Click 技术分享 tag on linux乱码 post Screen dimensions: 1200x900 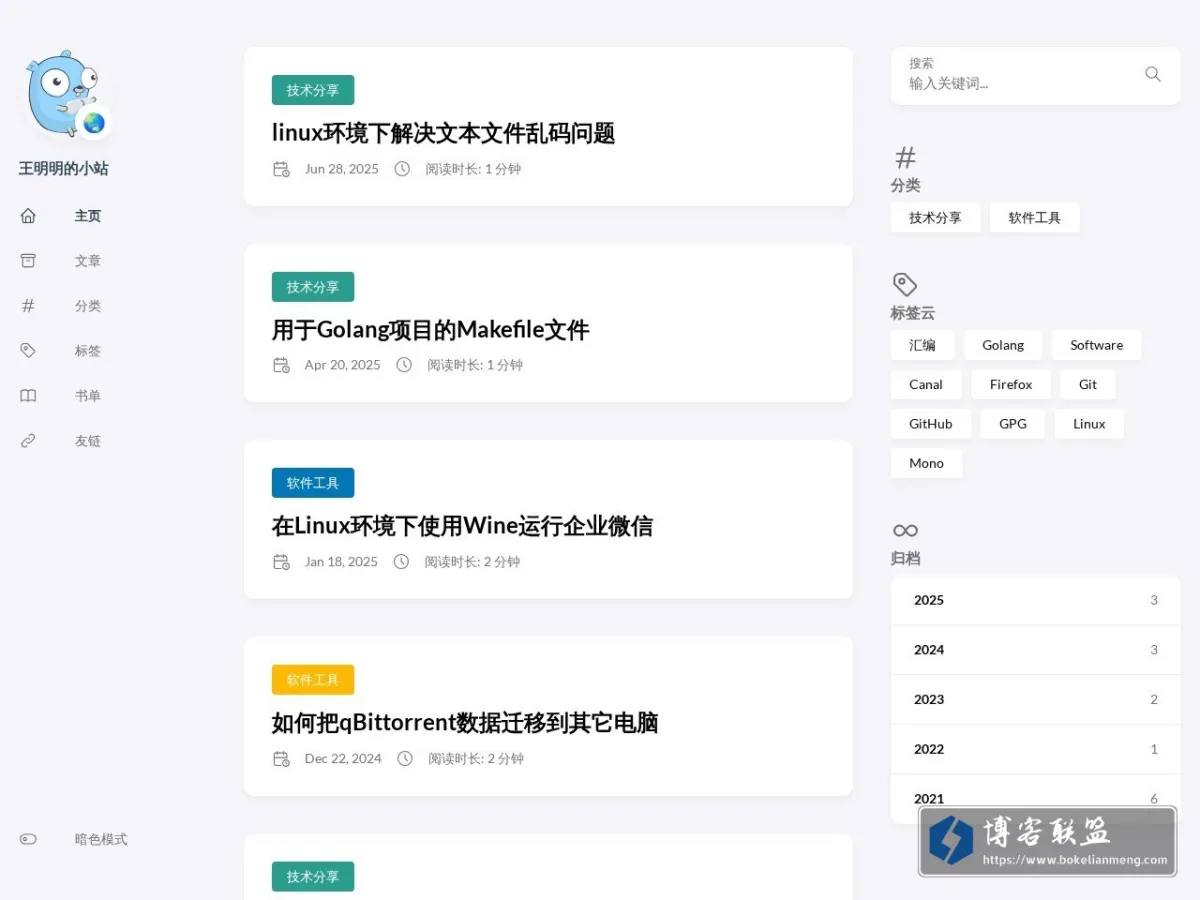(313, 90)
